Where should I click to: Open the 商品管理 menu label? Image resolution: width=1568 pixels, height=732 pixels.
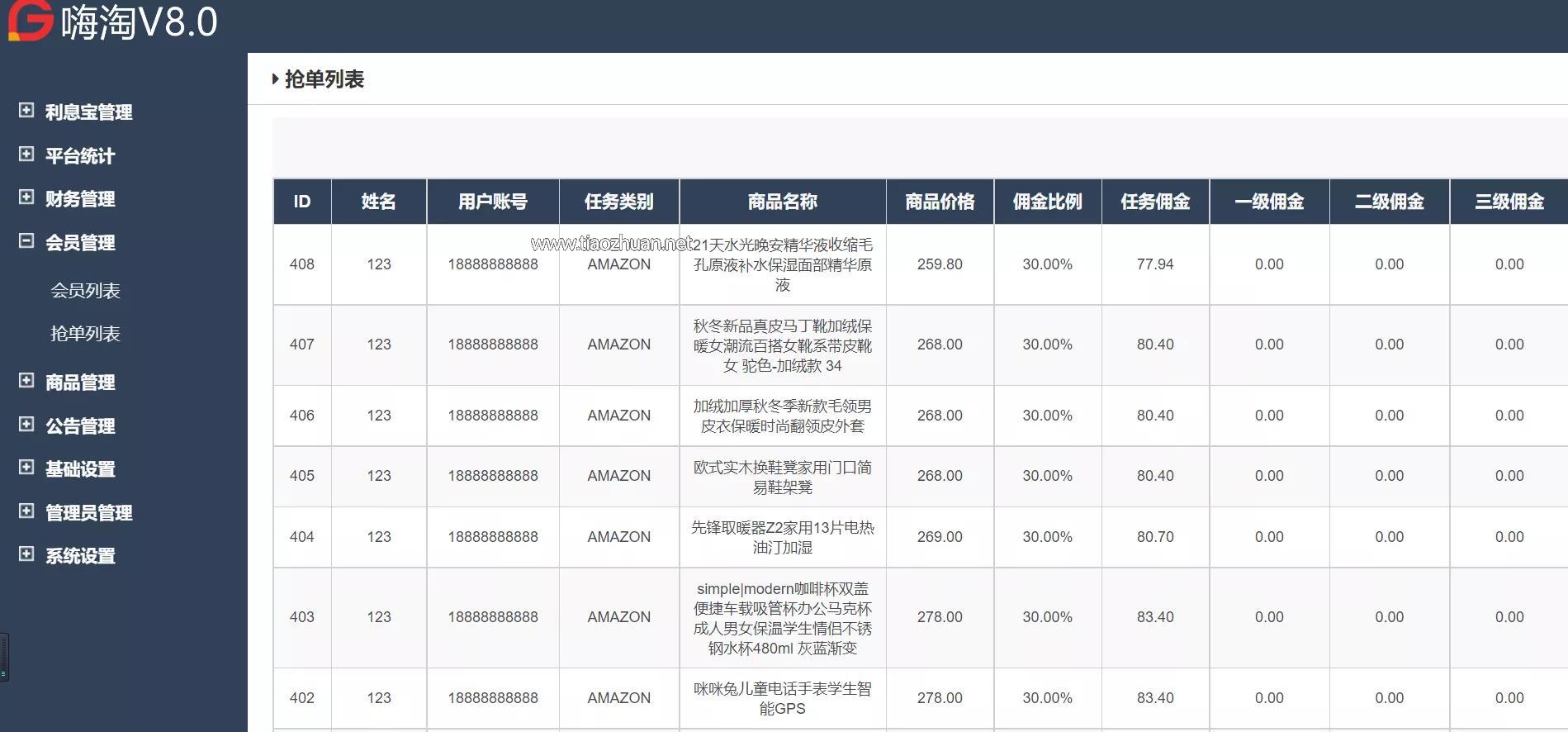tap(80, 383)
